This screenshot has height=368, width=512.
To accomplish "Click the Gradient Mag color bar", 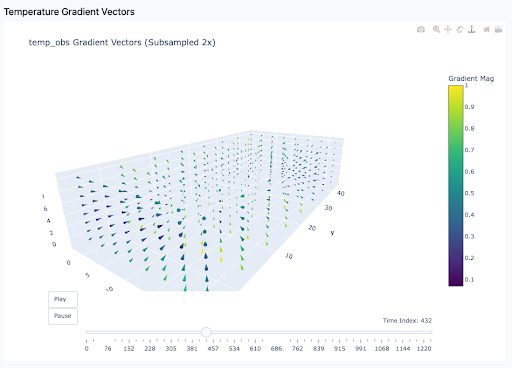I will click(456, 186).
